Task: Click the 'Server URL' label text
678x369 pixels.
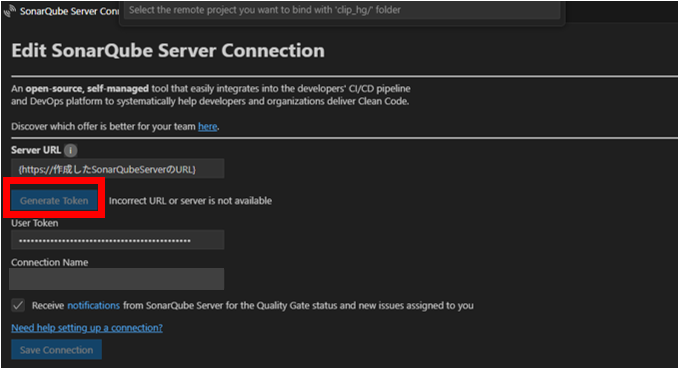Action: click(36, 150)
